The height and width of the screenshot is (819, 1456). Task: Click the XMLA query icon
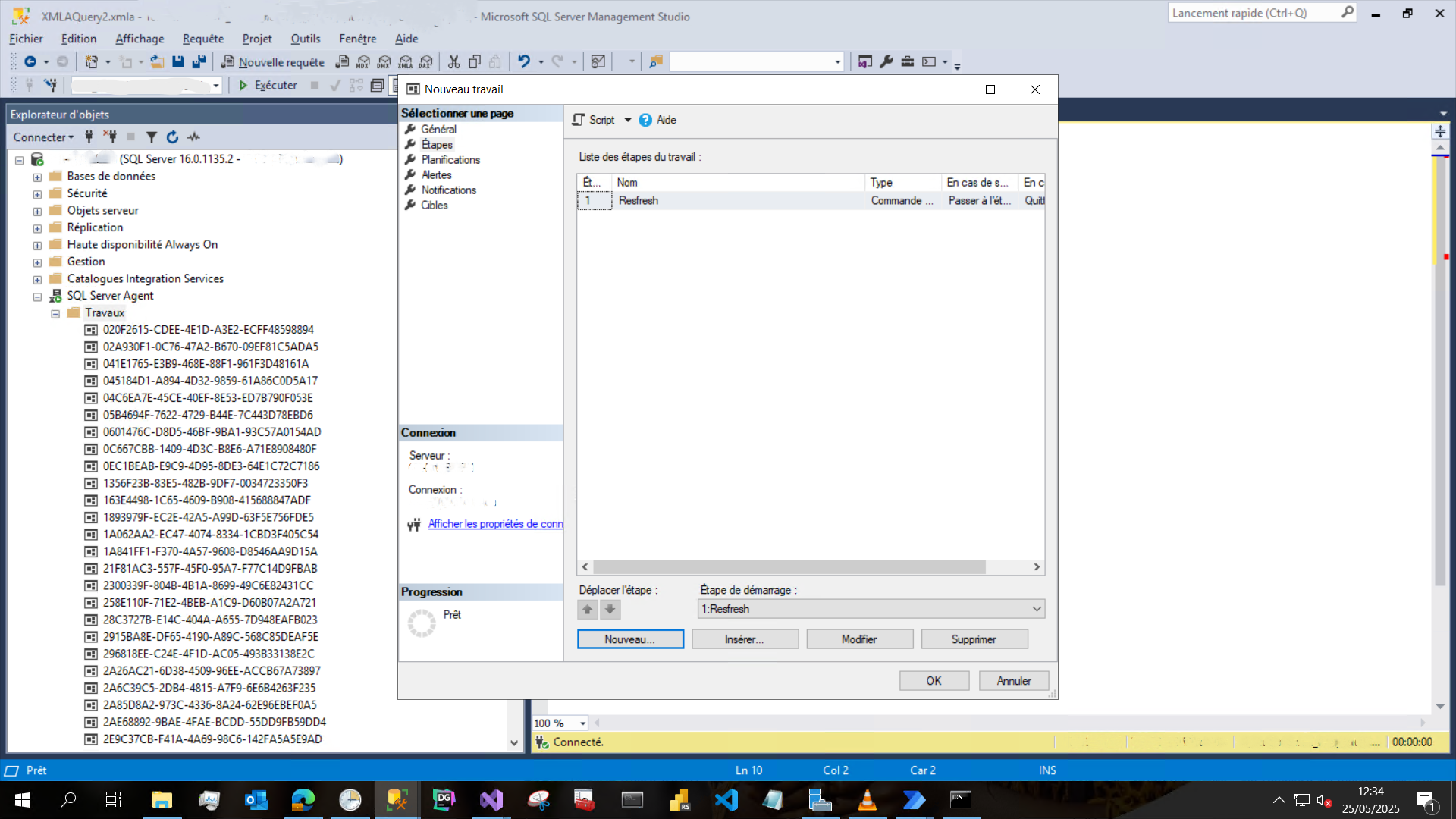coord(406,62)
